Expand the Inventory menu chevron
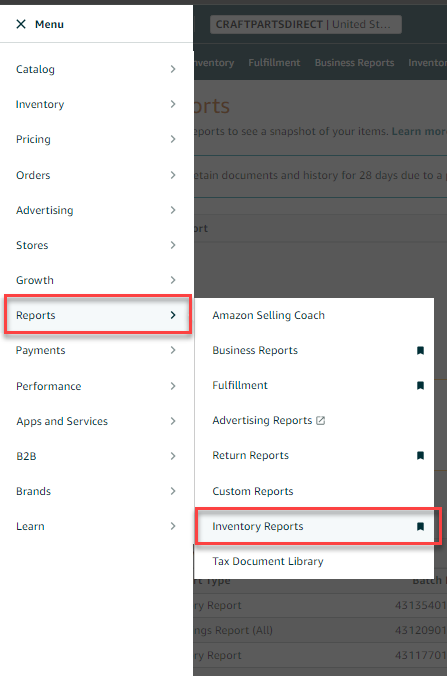This screenshot has height=676, width=447. pos(173,104)
